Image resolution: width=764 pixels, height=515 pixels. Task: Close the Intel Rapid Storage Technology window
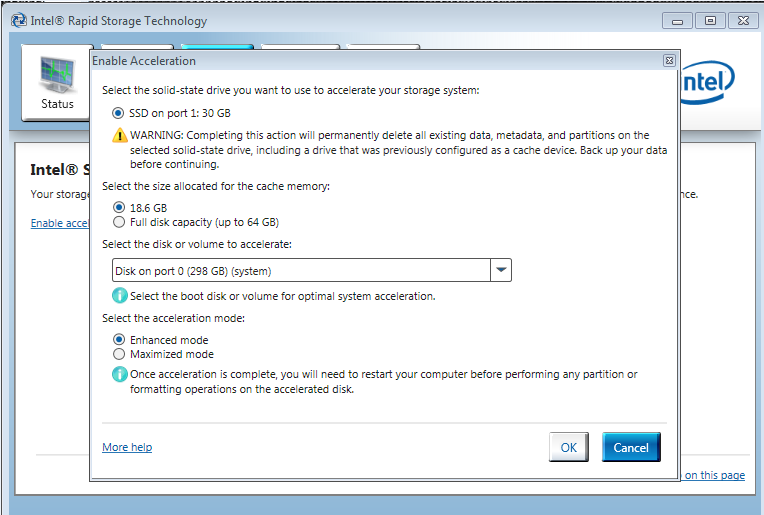point(744,21)
